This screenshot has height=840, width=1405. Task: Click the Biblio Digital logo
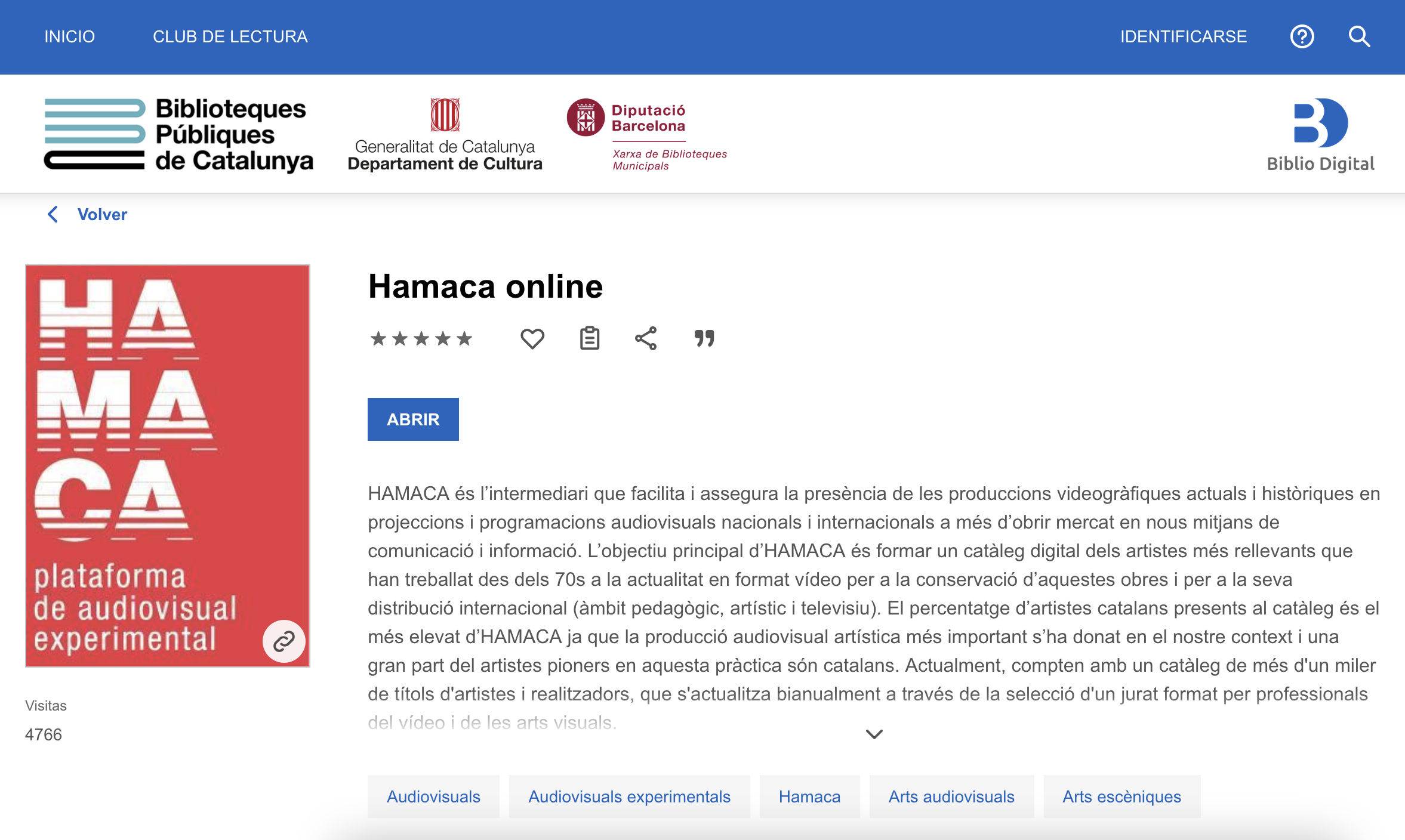pos(1320,135)
